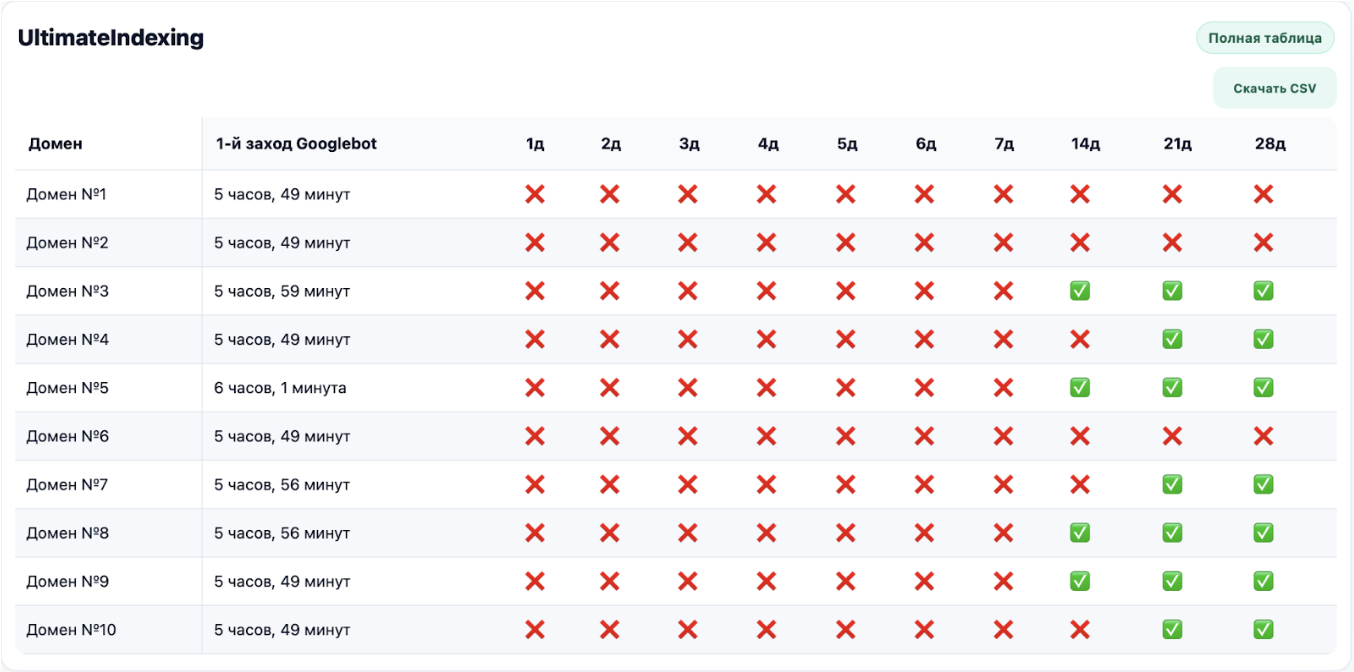Viewport: 1354px width, 672px height.
Task: Click the 6 часов, 1 минута cell
Action: coord(280,388)
